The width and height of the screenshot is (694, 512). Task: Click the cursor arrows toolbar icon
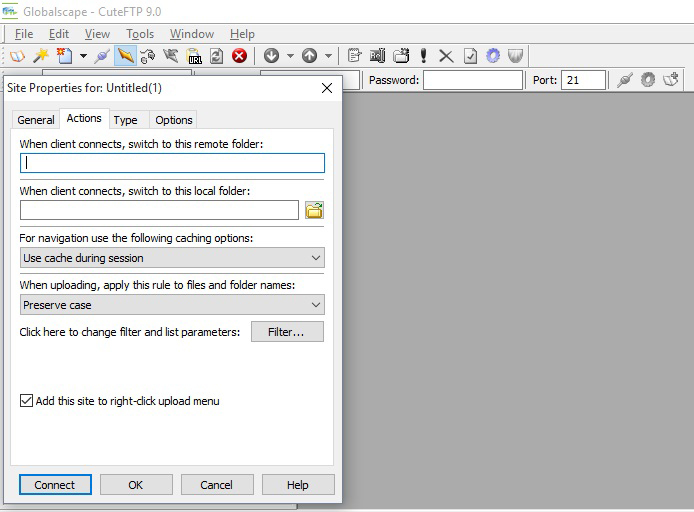click(170, 56)
